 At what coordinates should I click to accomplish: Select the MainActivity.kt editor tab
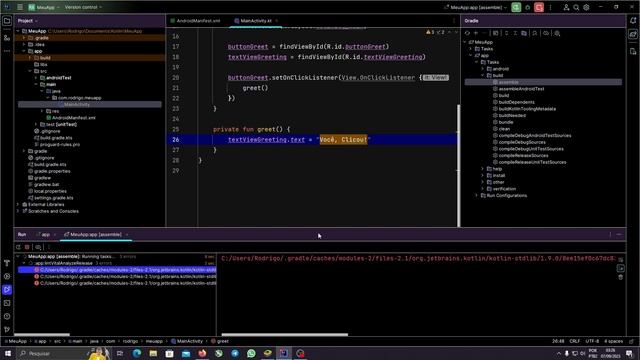pyautogui.click(x=256, y=21)
